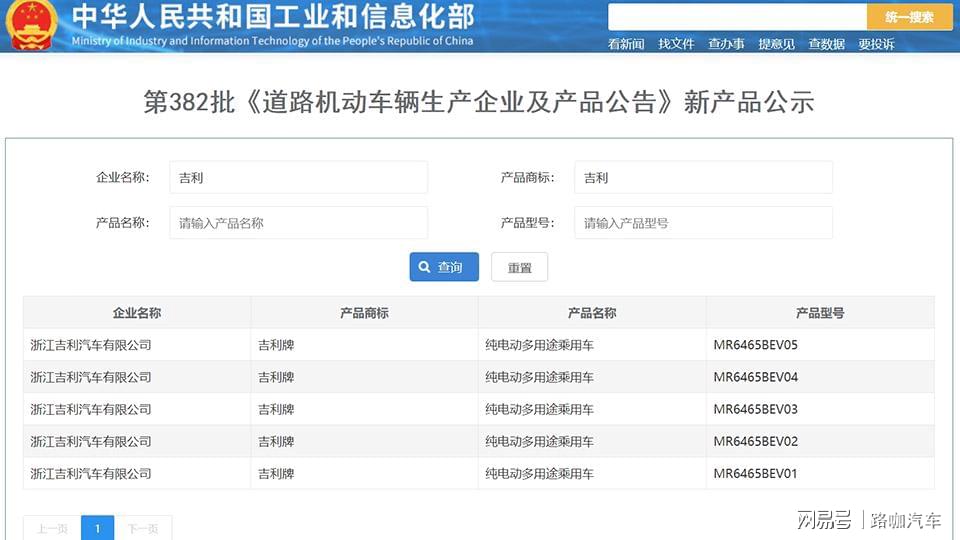Screen dimensions: 960x540
Task: Open the 查数据 navigation item
Action: (826, 44)
